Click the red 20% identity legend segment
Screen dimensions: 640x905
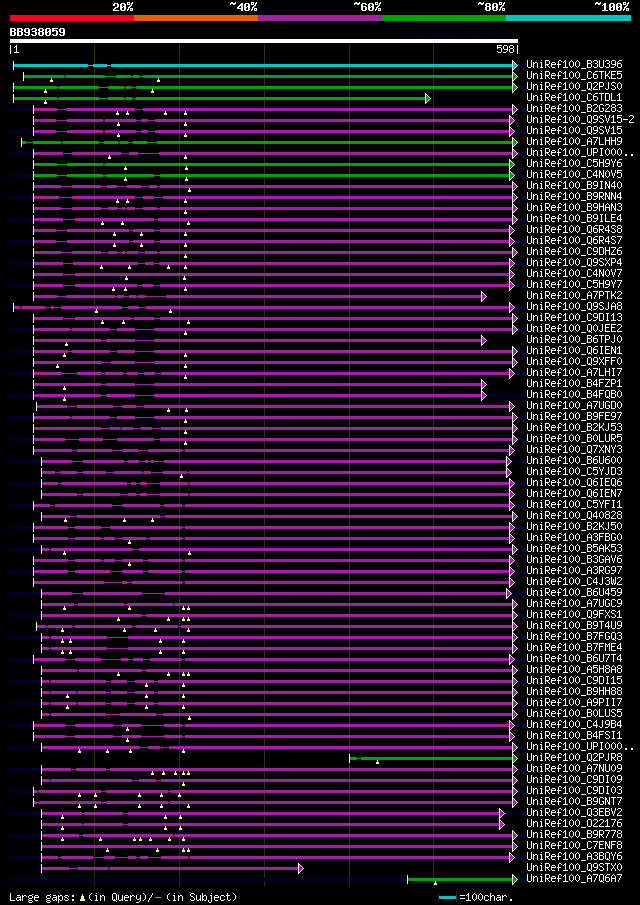72,18
